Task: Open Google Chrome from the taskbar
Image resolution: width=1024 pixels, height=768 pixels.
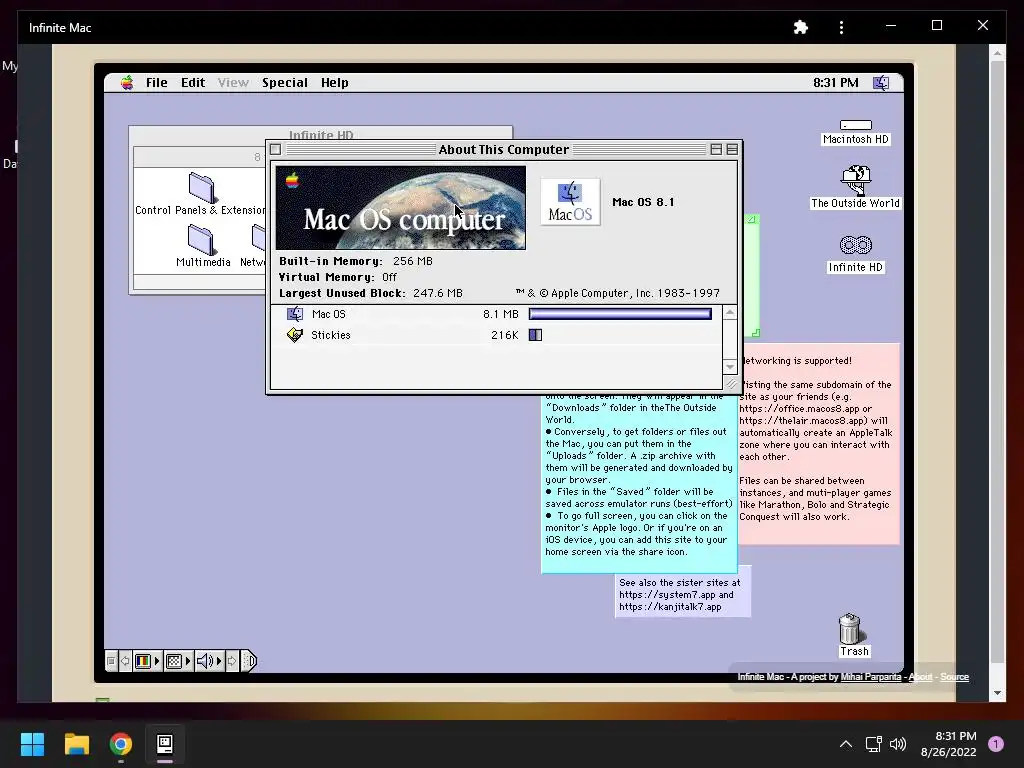Action: pyautogui.click(x=121, y=744)
